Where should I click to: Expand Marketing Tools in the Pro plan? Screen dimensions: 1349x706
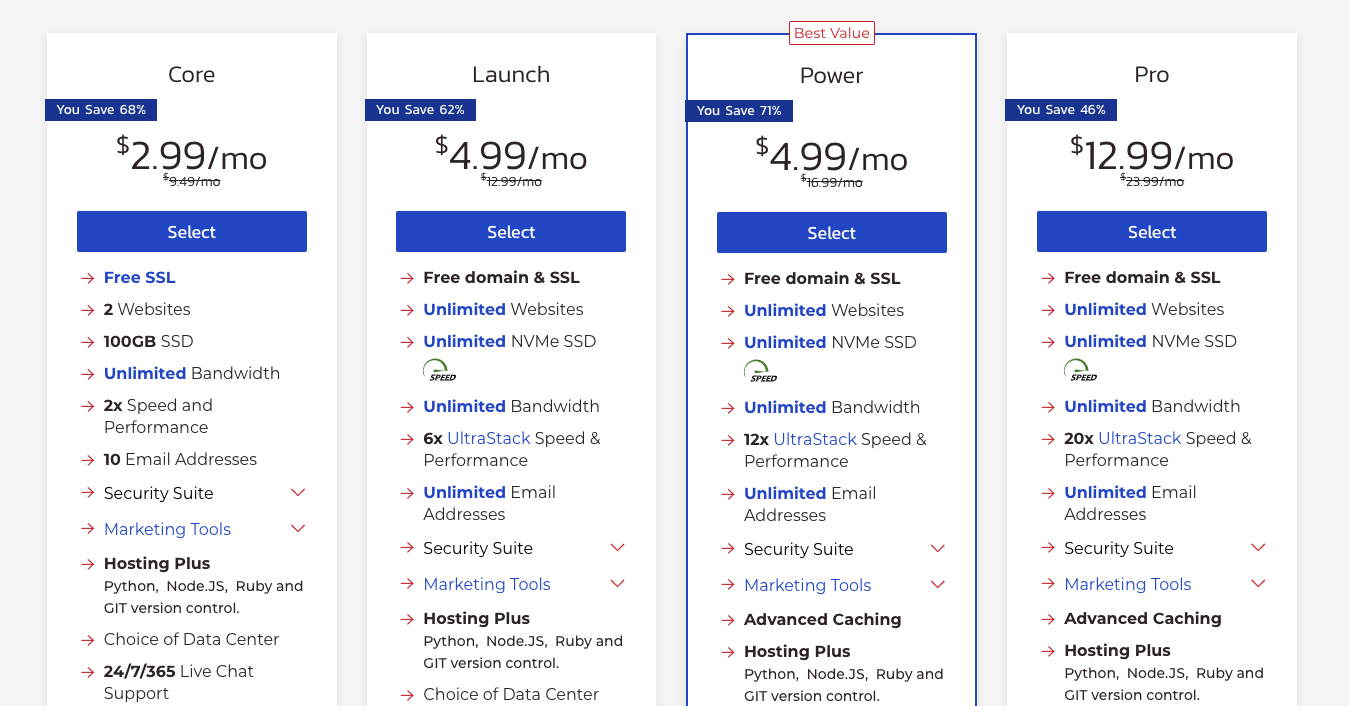(1258, 583)
